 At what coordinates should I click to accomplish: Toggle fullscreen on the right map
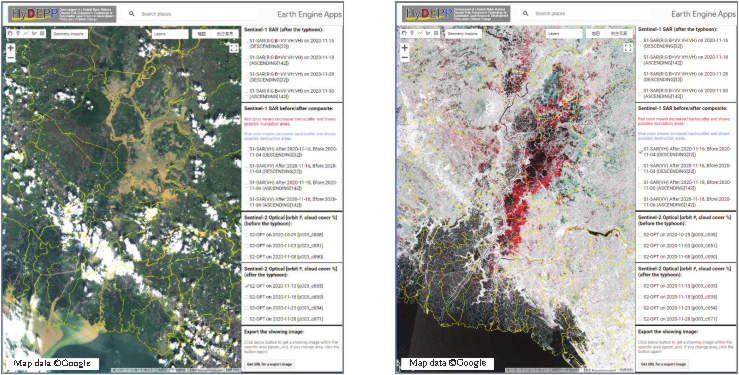click(628, 48)
